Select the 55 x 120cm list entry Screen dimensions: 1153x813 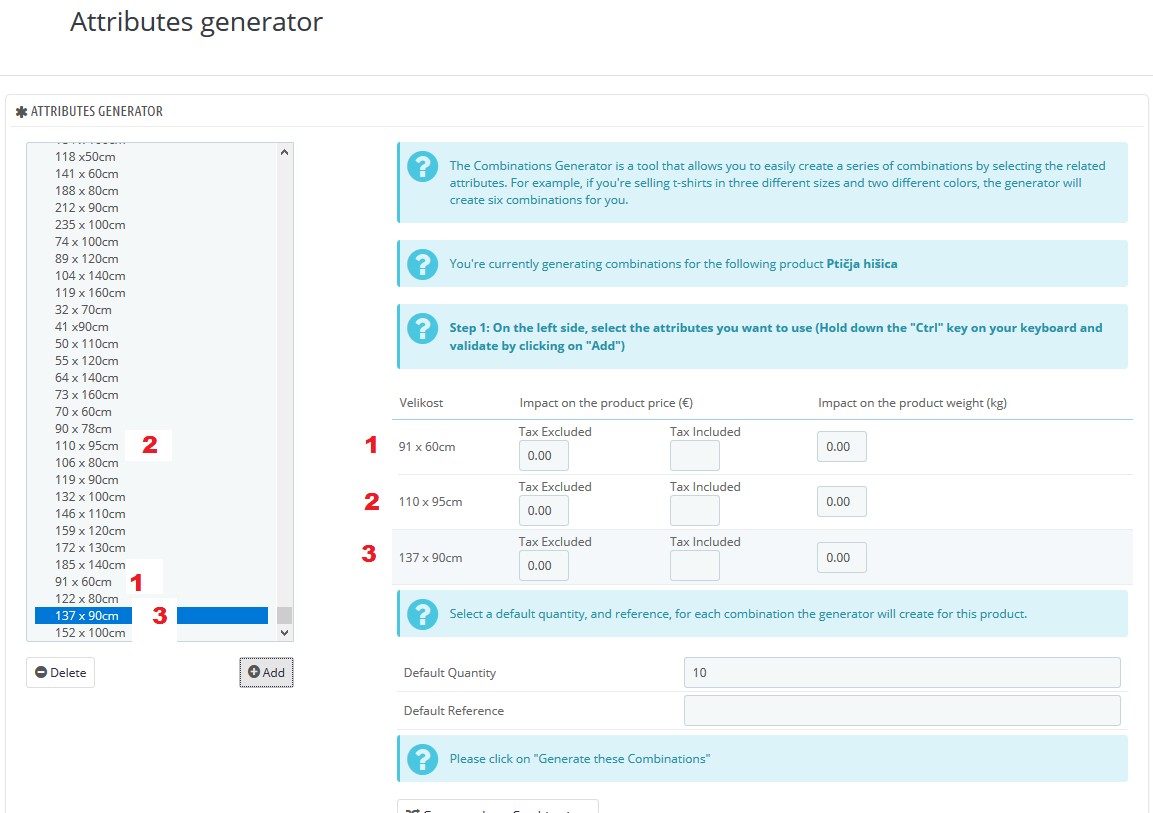tap(86, 360)
